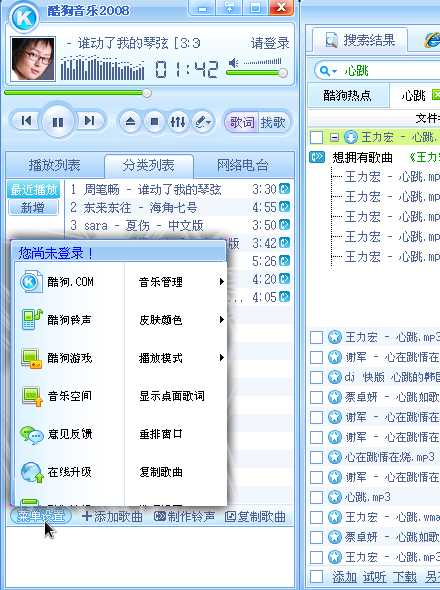The height and width of the screenshot is (590, 440).
Task: Toggle the 歌词 lyrics button
Action: coord(242,122)
